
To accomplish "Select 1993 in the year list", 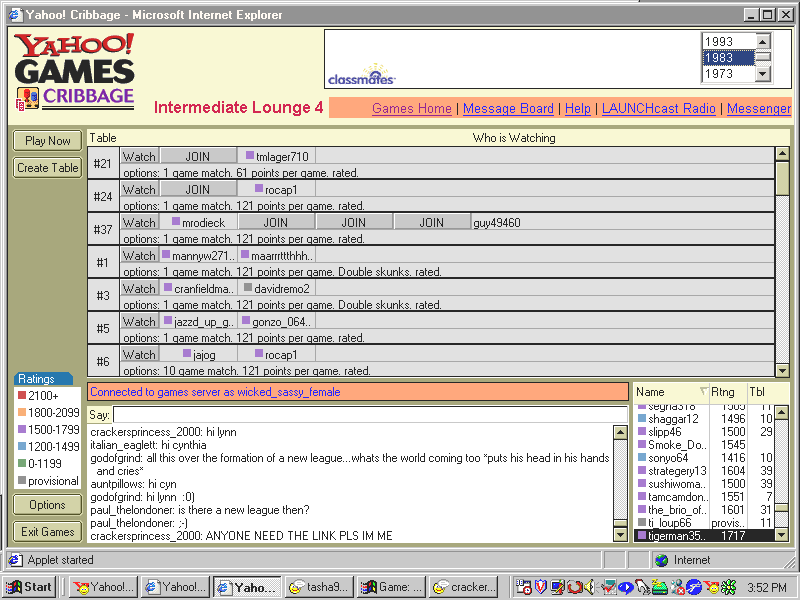I will [728, 41].
